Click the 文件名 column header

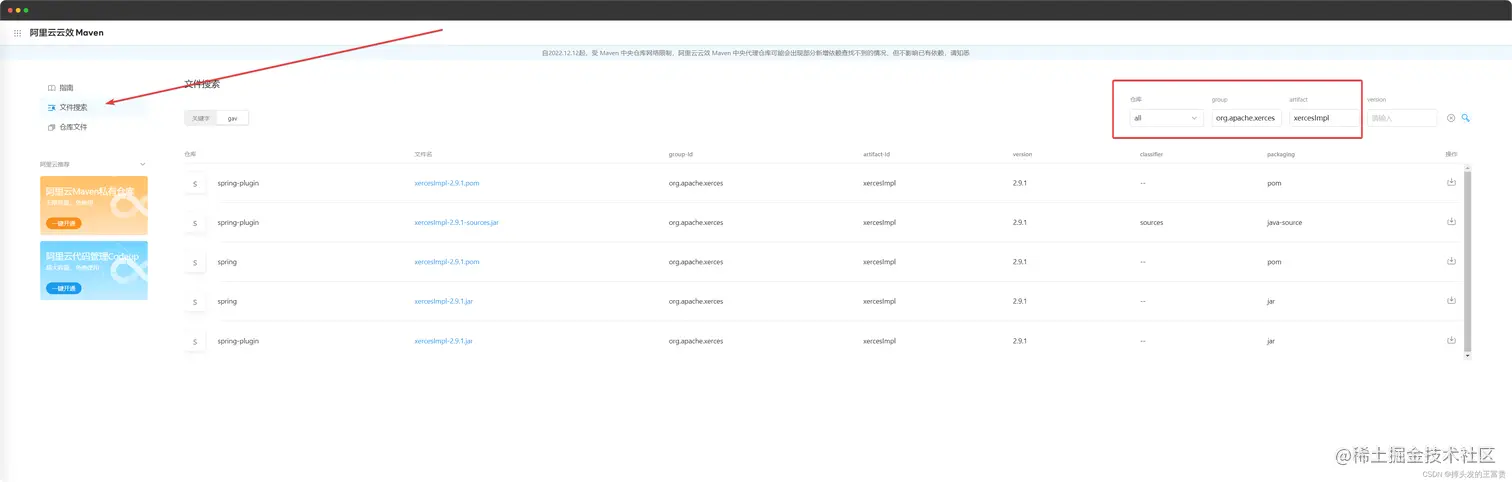423,154
